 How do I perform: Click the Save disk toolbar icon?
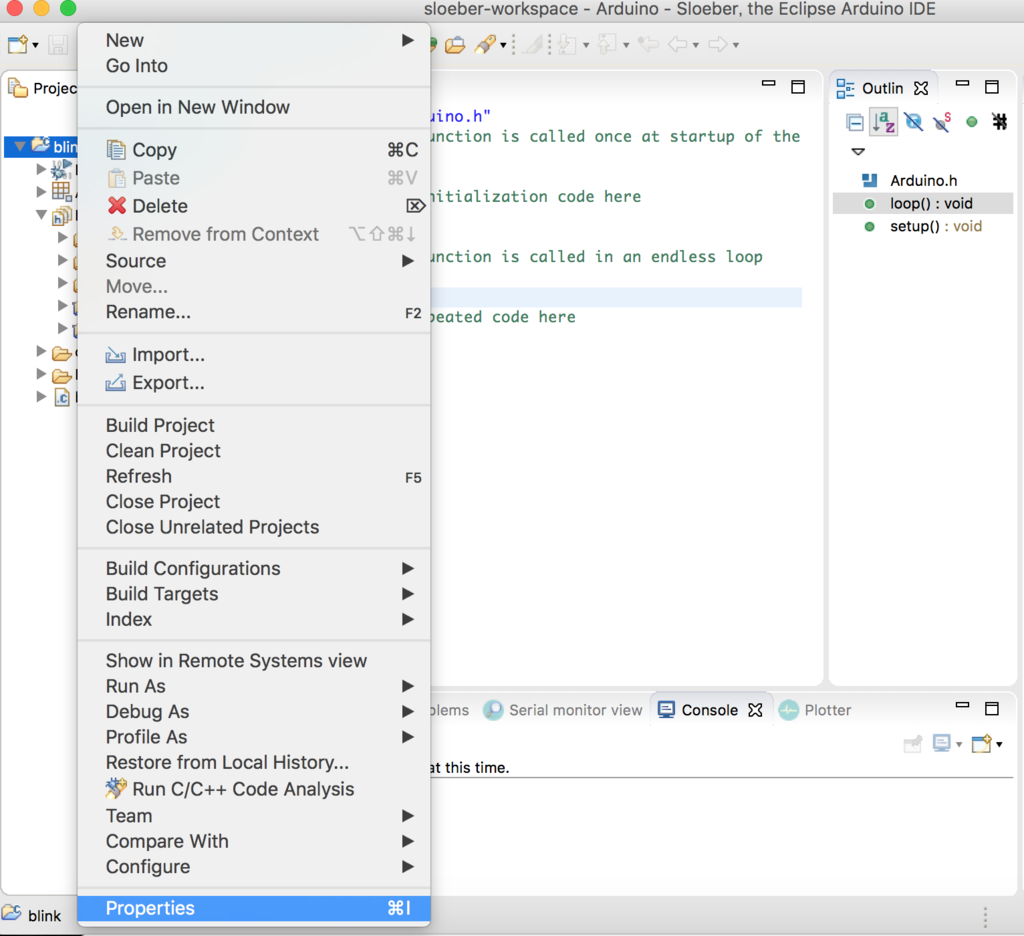click(58, 44)
